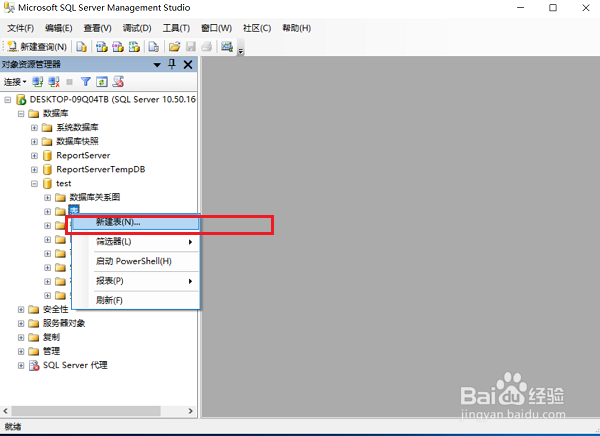Choose 刷新(F) in context menu

pos(136,300)
